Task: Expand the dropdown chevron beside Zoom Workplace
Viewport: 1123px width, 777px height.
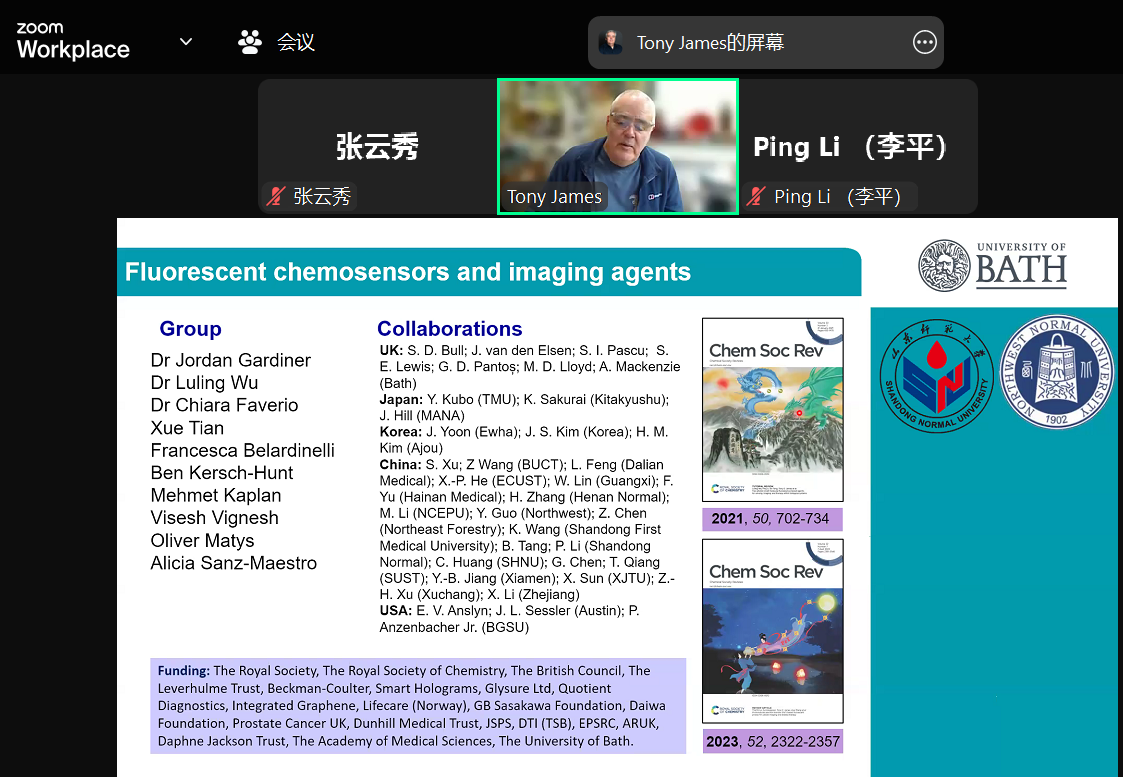Action: pyautogui.click(x=185, y=41)
